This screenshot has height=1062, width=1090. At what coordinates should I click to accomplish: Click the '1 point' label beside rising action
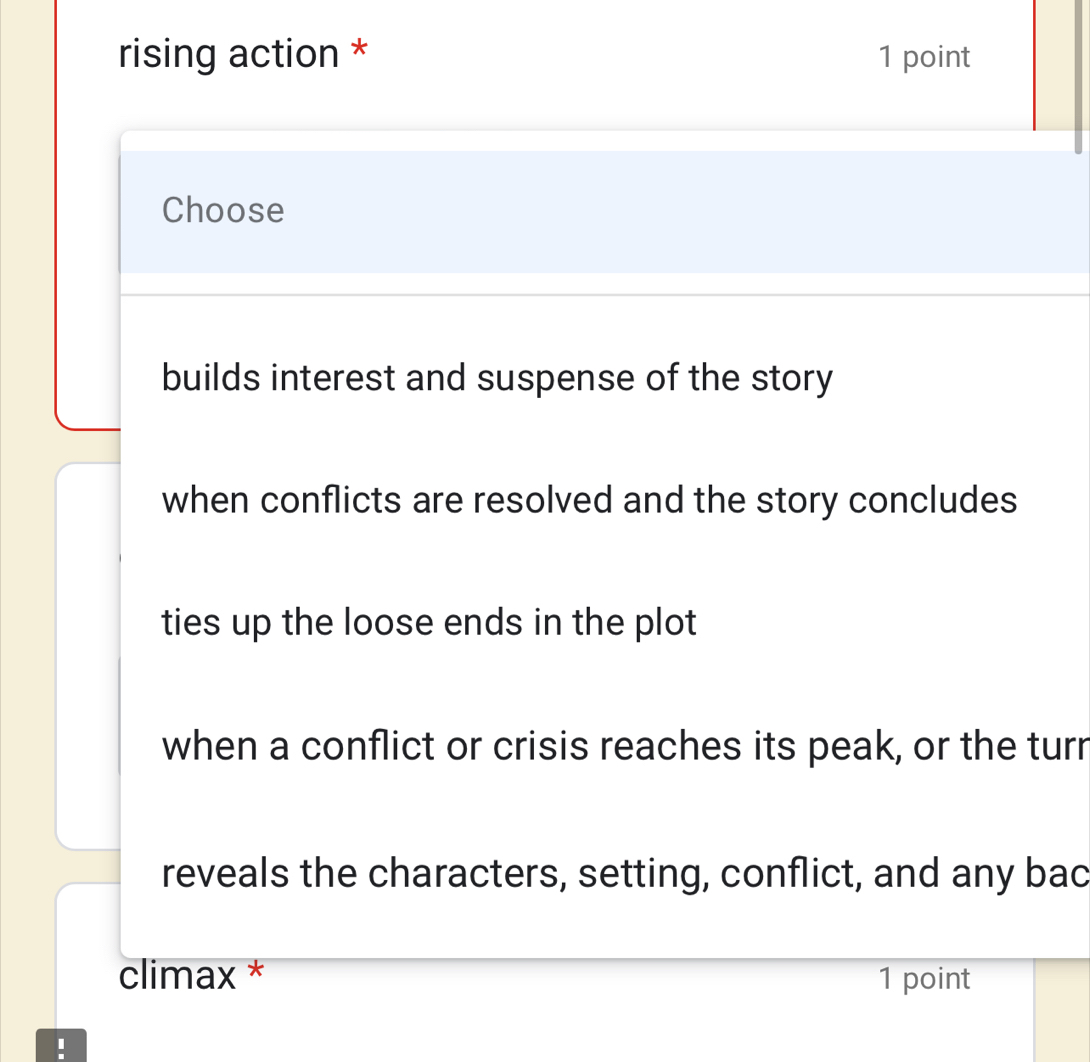pyautogui.click(x=924, y=57)
